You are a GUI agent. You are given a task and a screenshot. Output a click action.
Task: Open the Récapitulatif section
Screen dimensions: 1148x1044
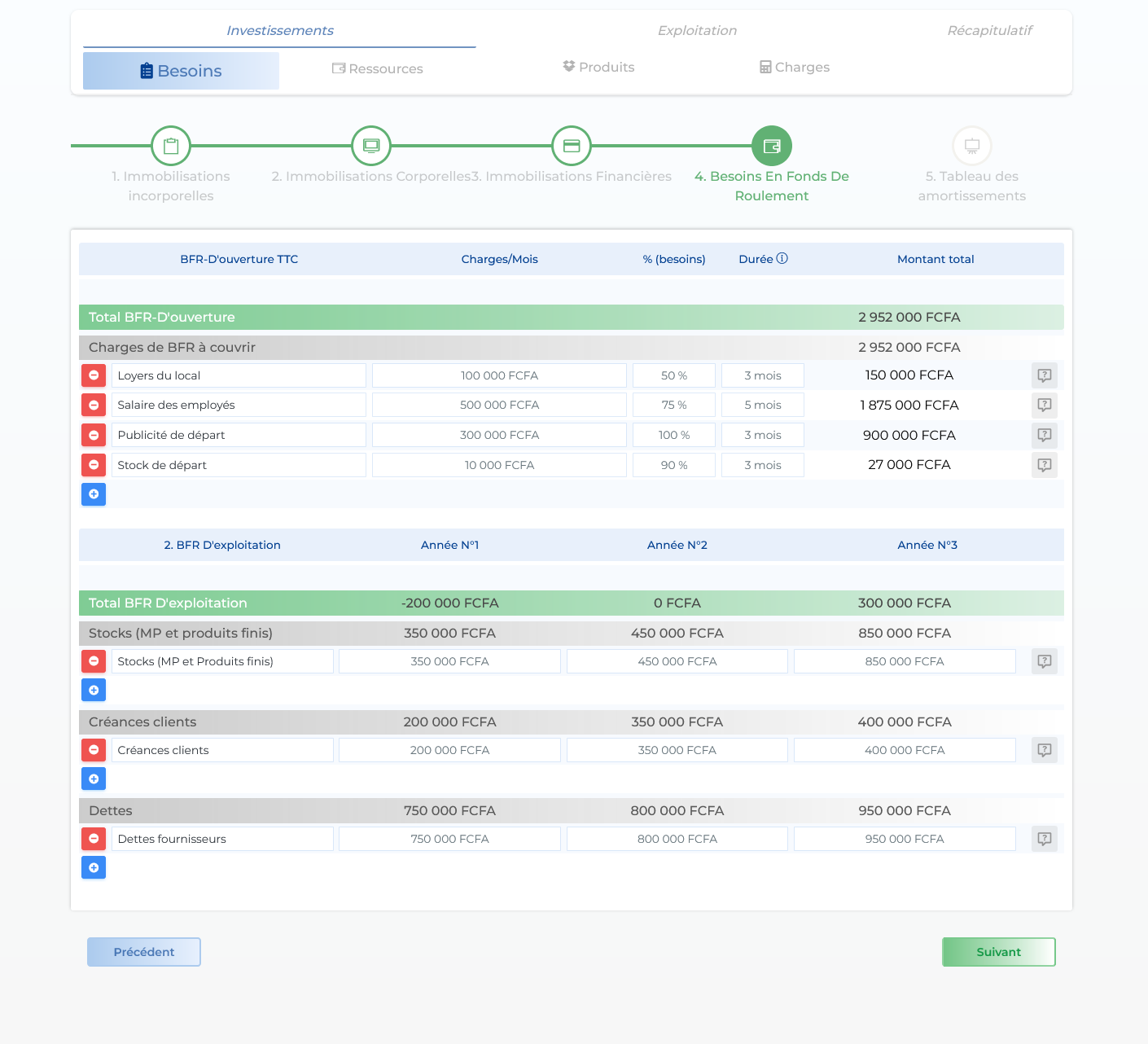[989, 31]
